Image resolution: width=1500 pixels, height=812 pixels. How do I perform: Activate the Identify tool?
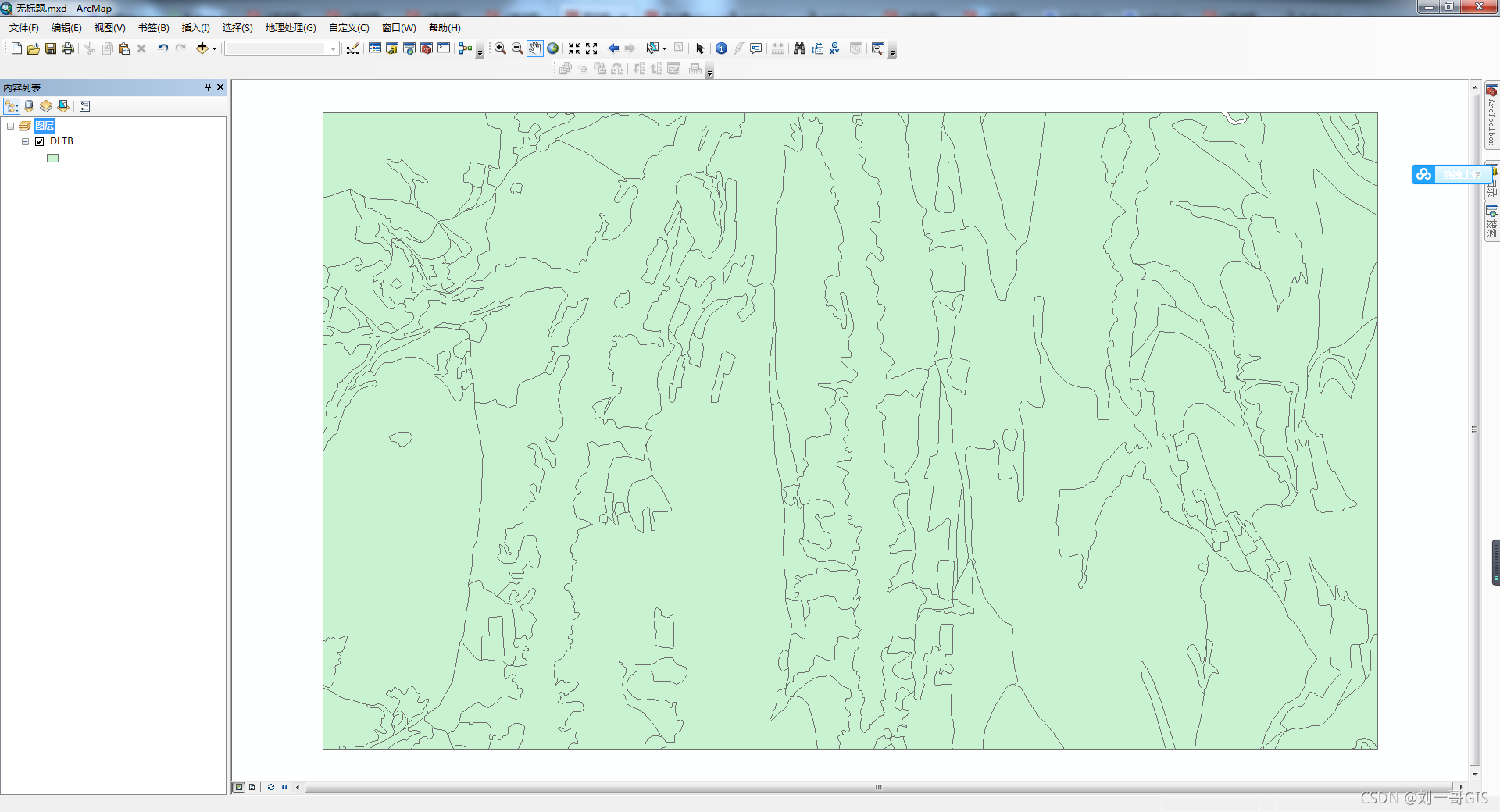point(721,48)
